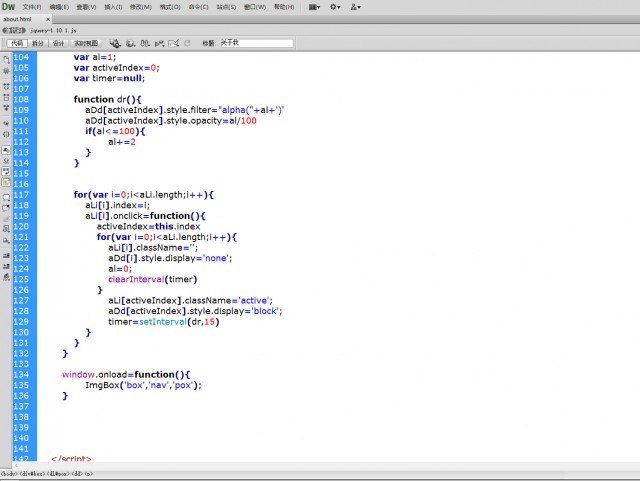The image size is (640, 481).
Task: Open Recent Snippets icon in coding toolbar
Action: 6,229
